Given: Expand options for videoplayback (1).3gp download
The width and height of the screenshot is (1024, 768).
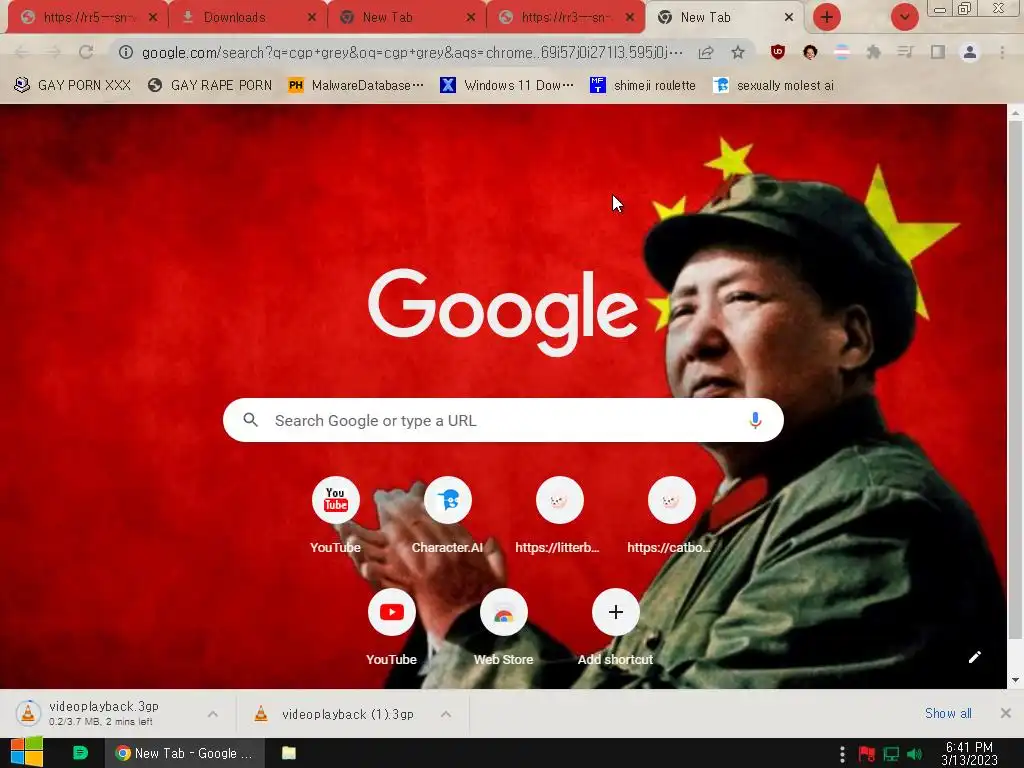Looking at the screenshot, I should [446, 714].
